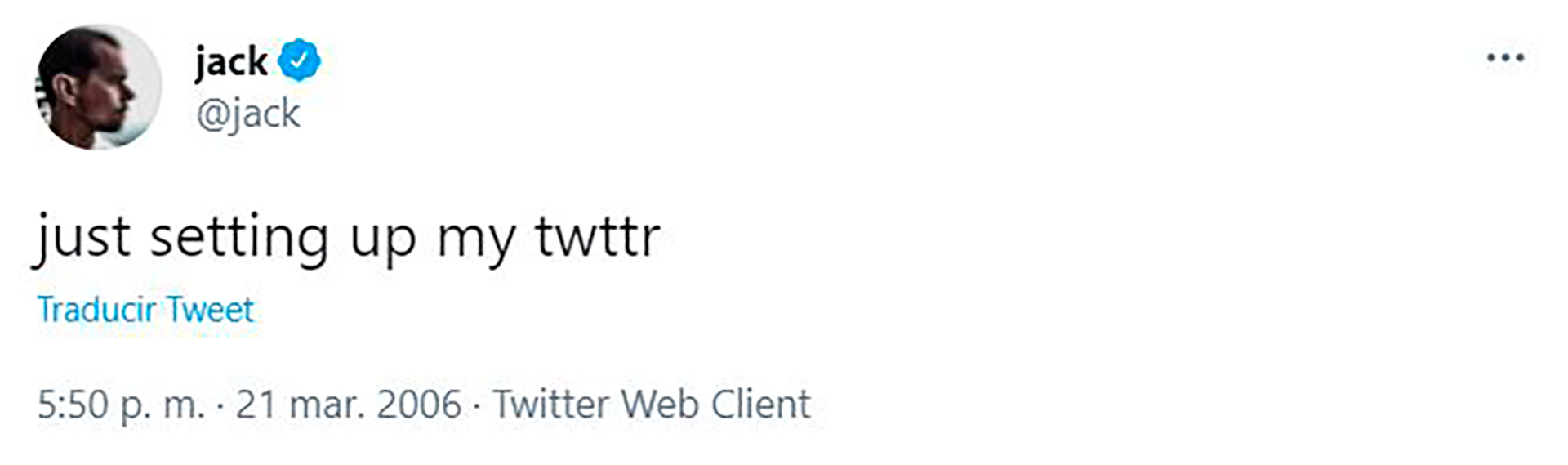Click the "Traducir Tweet" link
This screenshot has width=1568, height=465.
[x=146, y=310]
